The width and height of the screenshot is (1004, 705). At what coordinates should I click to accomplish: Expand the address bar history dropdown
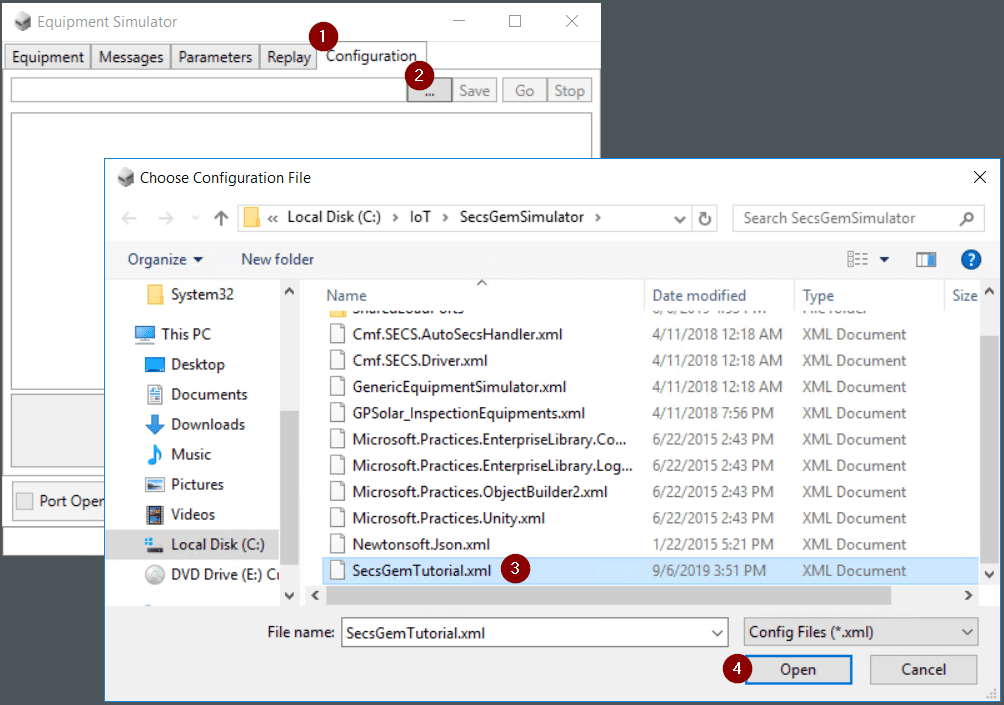click(679, 219)
